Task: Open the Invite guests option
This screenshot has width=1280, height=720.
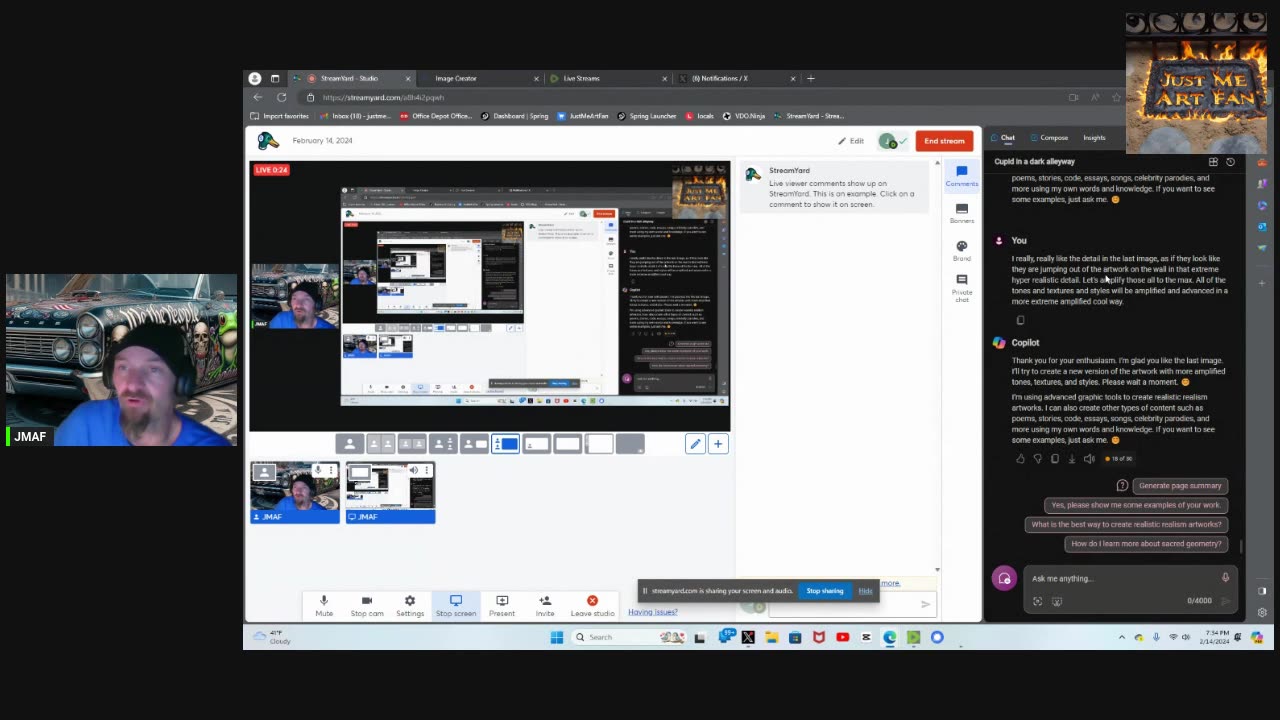Action: tap(545, 606)
